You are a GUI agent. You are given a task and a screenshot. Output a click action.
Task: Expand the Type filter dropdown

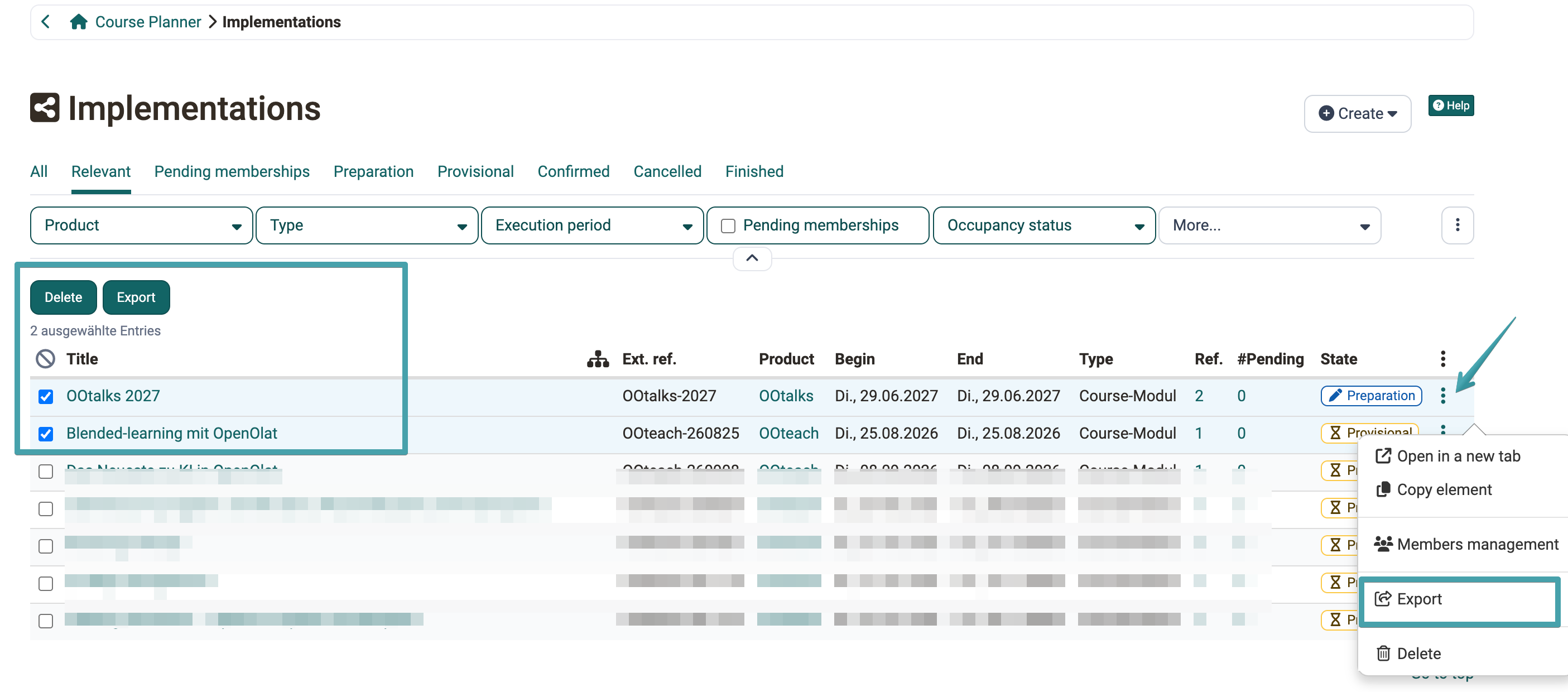click(x=367, y=226)
